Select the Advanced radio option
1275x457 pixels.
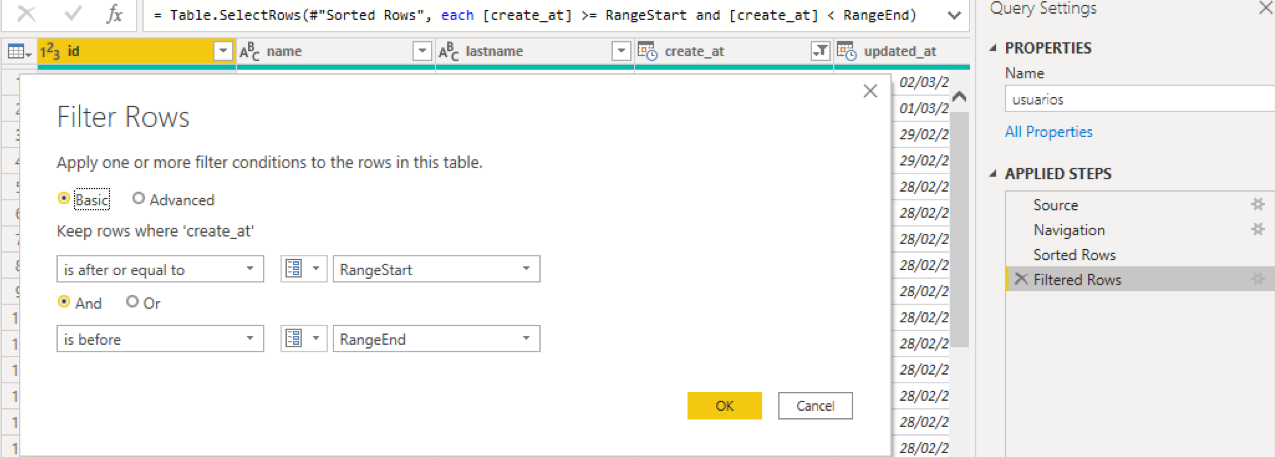point(139,199)
